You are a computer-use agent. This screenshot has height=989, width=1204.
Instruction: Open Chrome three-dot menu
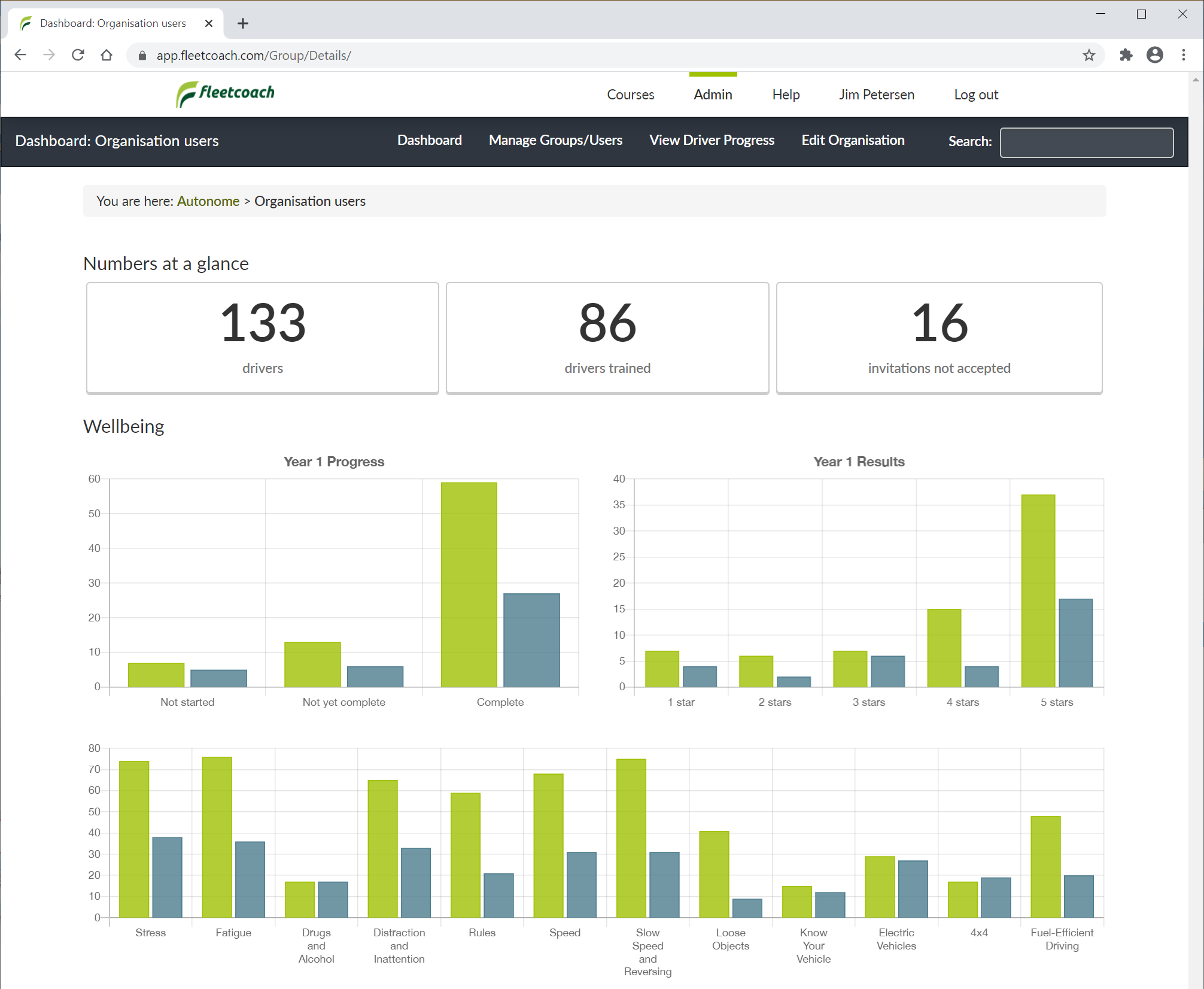[x=1183, y=55]
